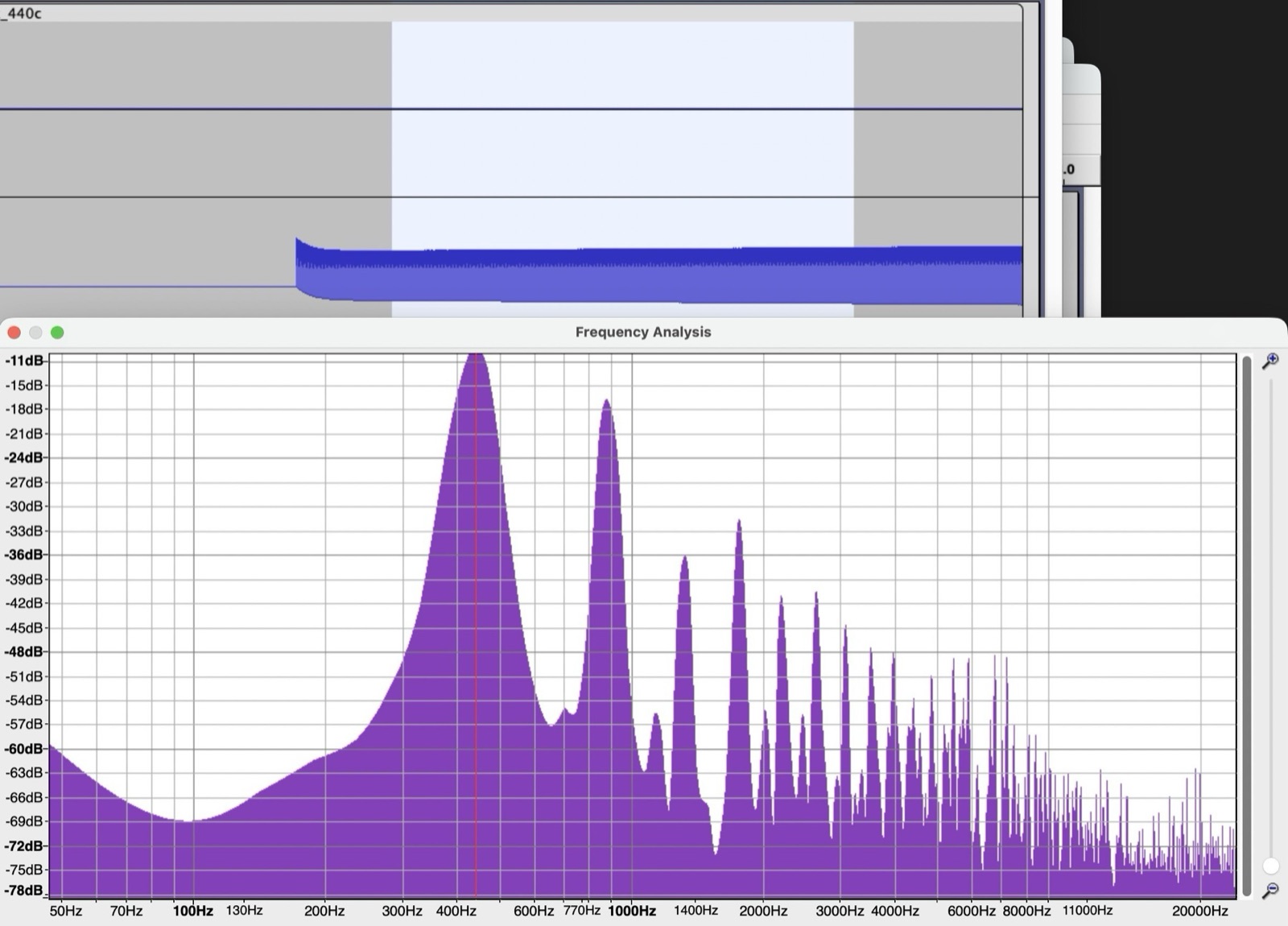Click the -72dB axis label
The height and width of the screenshot is (926, 1288).
(24, 845)
